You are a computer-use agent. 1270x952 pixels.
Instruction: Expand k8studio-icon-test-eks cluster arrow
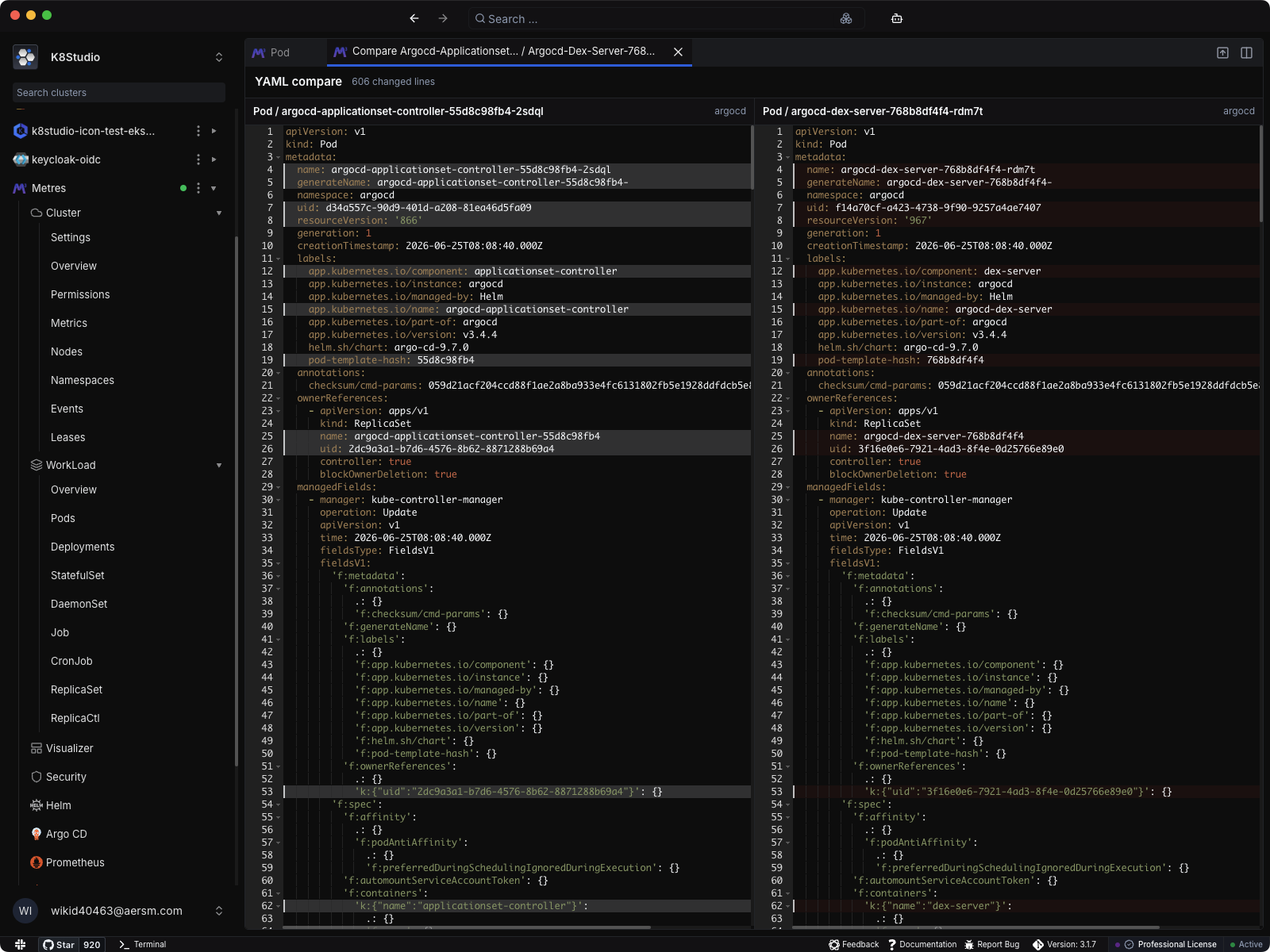coord(214,131)
